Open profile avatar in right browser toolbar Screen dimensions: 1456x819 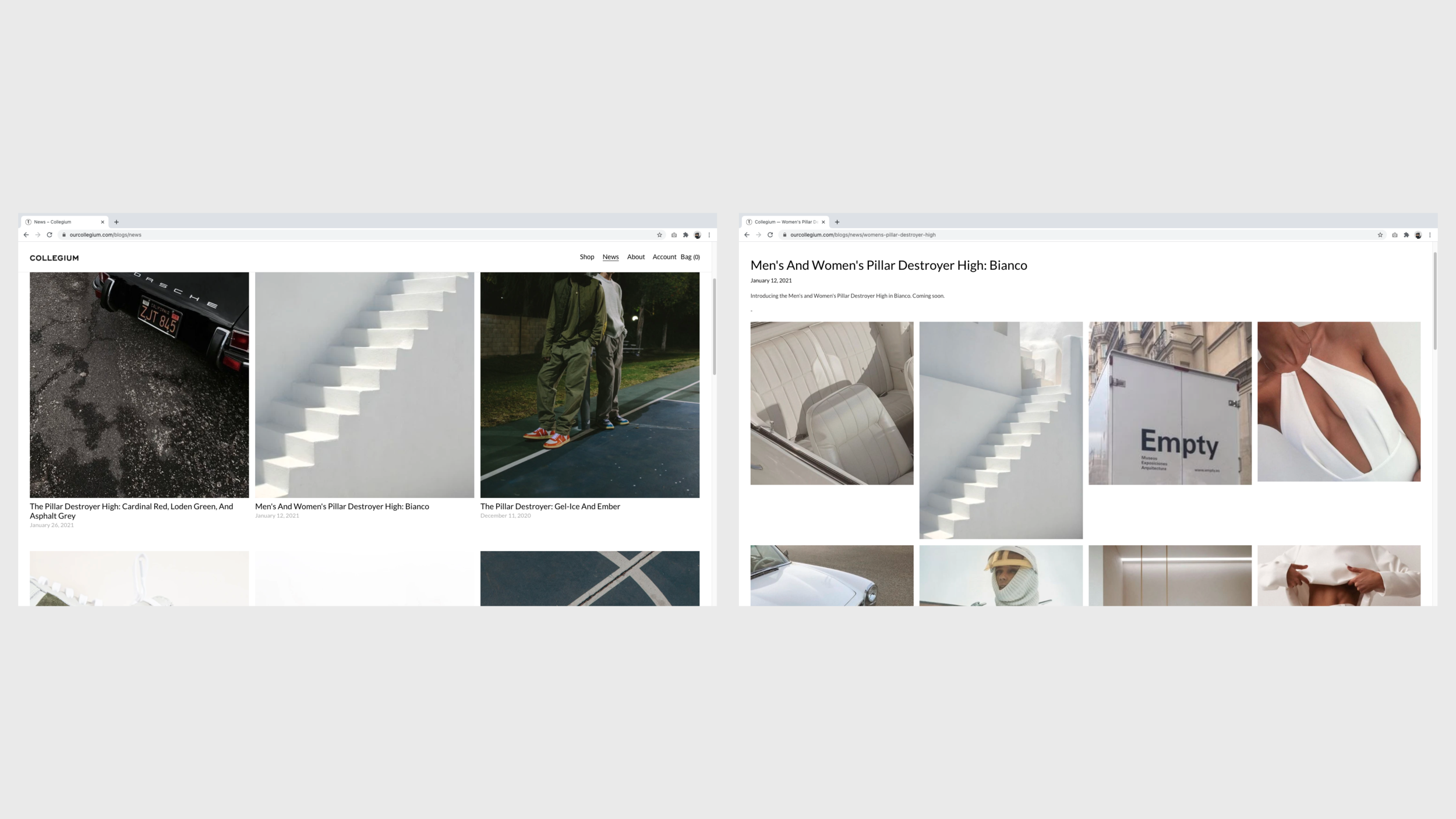pos(1418,235)
